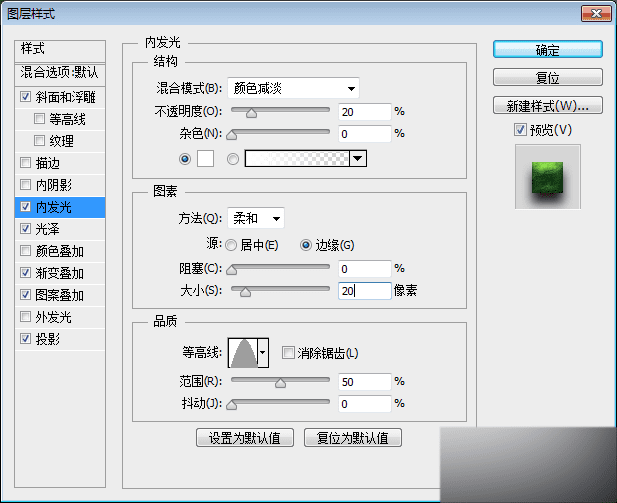Confirm with the 确定 button

coord(547,50)
